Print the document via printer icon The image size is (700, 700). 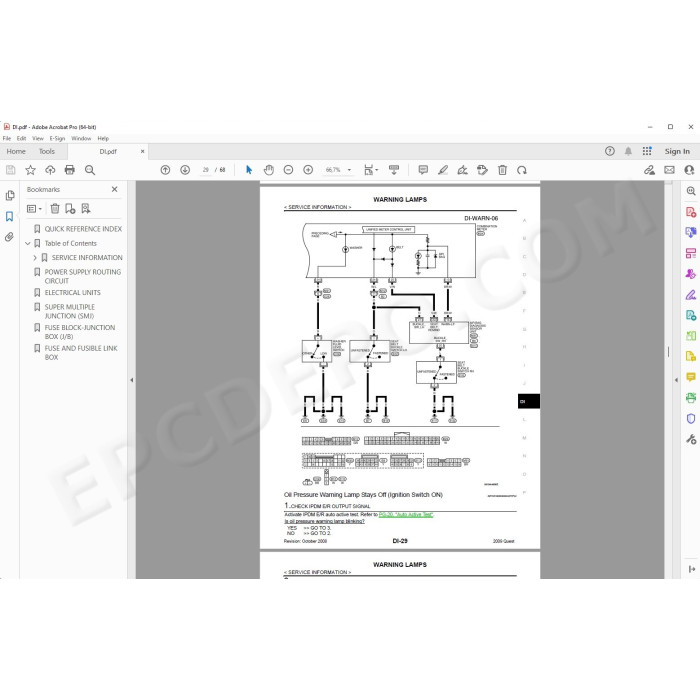(x=70, y=170)
